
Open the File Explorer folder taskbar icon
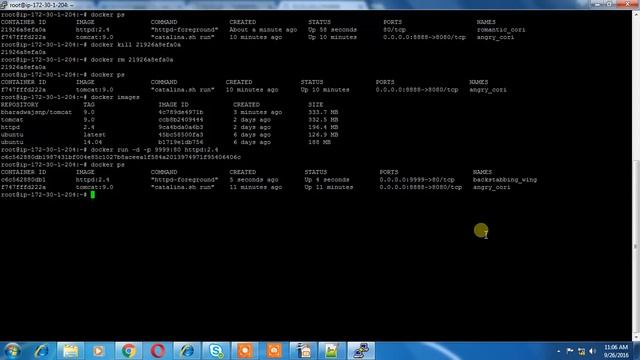tap(70, 351)
